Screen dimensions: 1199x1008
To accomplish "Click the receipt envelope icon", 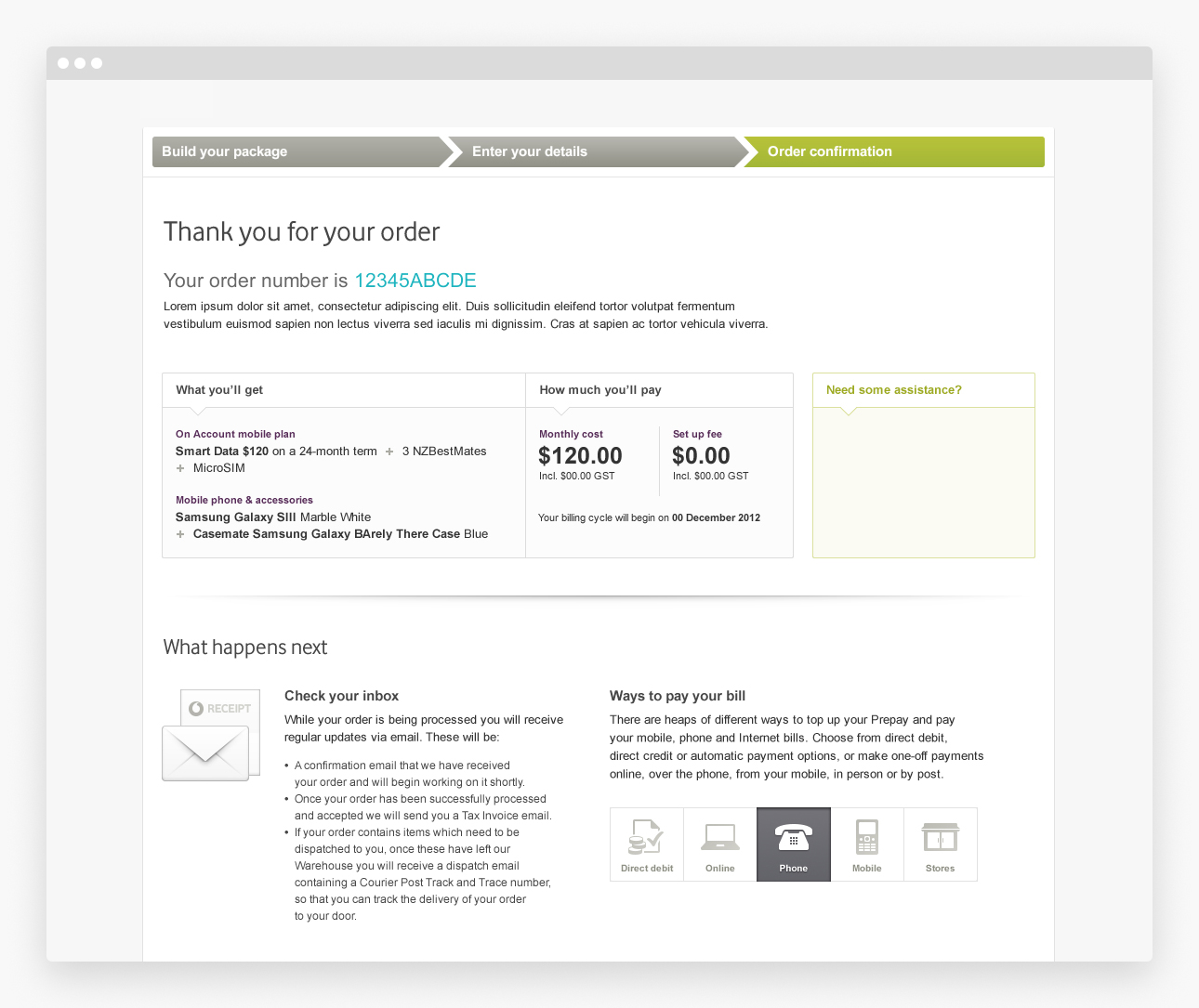I will pyautogui.click(x=207, y=736).
